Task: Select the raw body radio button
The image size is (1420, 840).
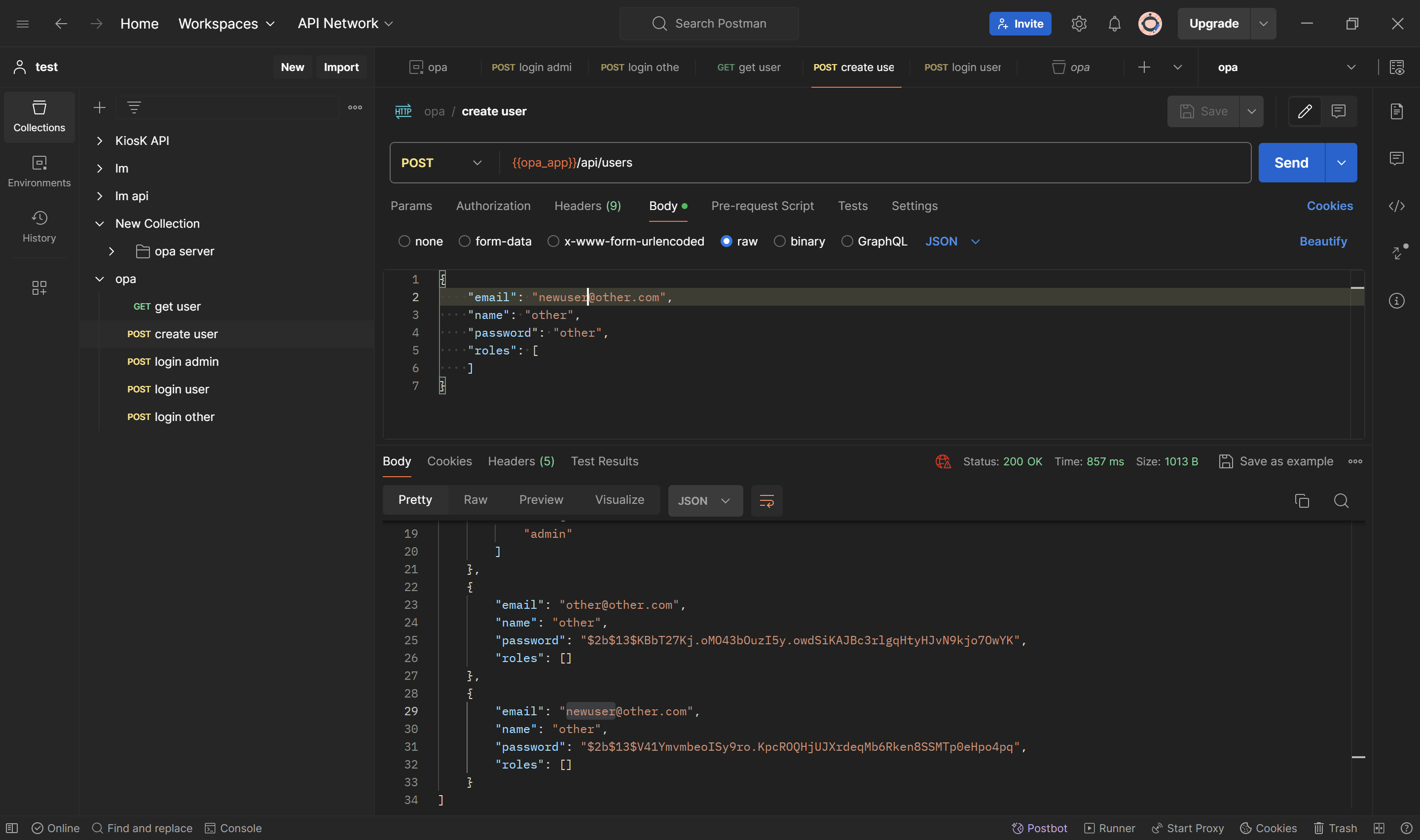Action: 726,242
